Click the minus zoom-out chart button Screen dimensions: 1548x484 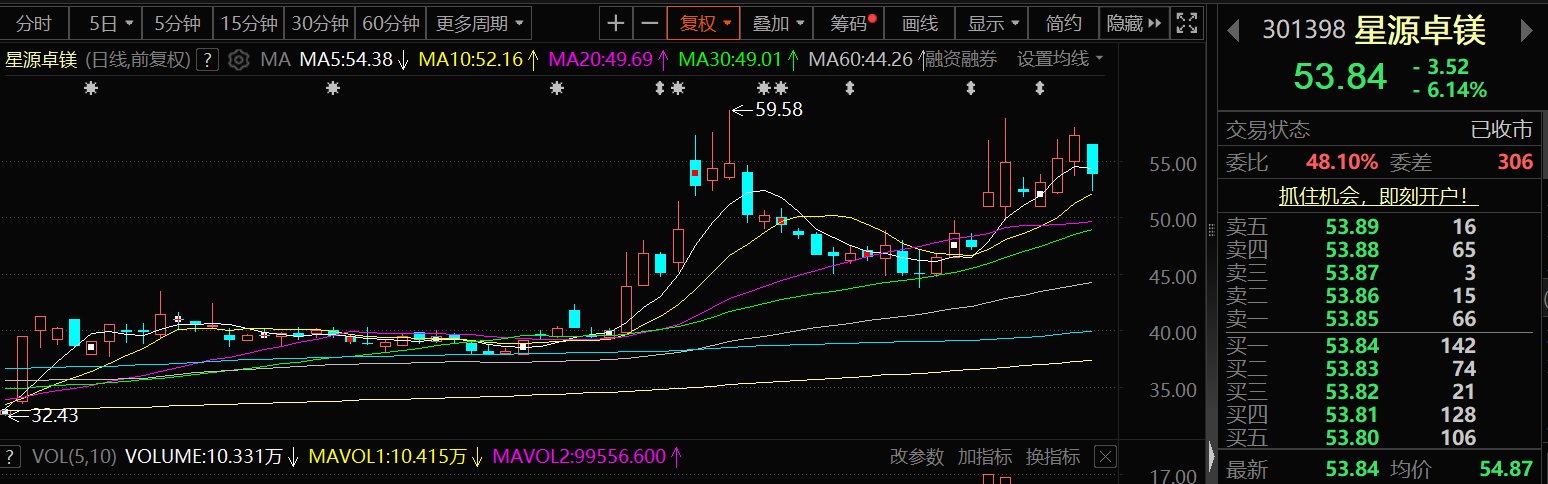click(650, 23)
